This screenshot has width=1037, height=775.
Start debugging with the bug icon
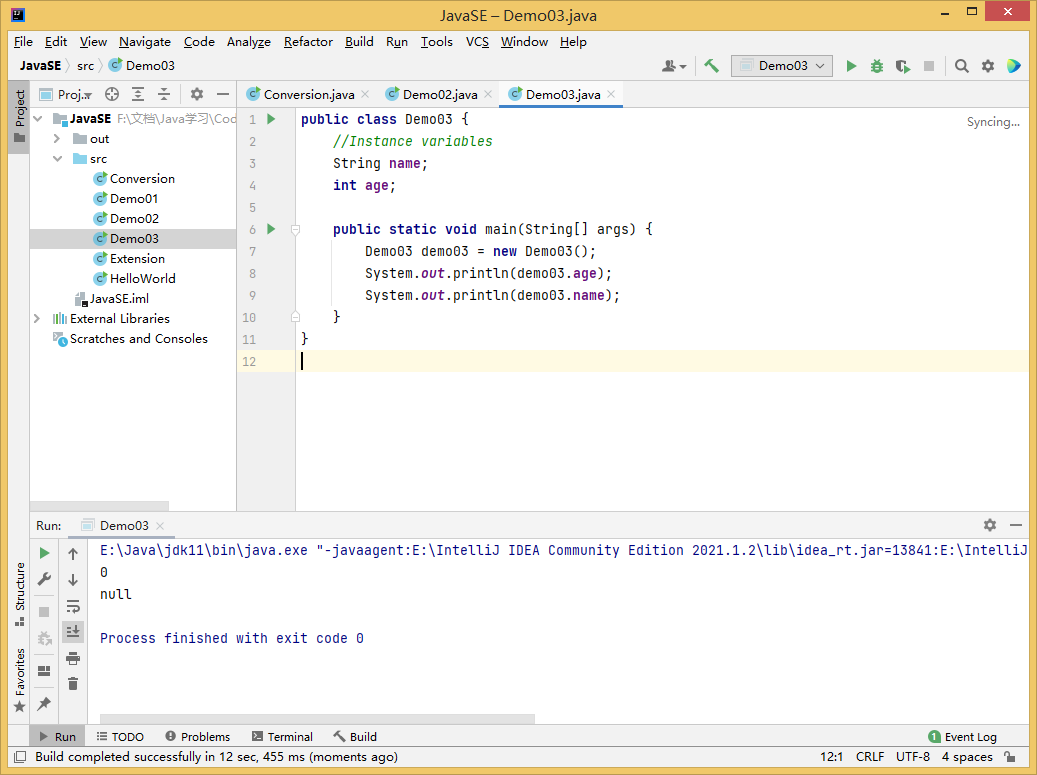(877, 66)
